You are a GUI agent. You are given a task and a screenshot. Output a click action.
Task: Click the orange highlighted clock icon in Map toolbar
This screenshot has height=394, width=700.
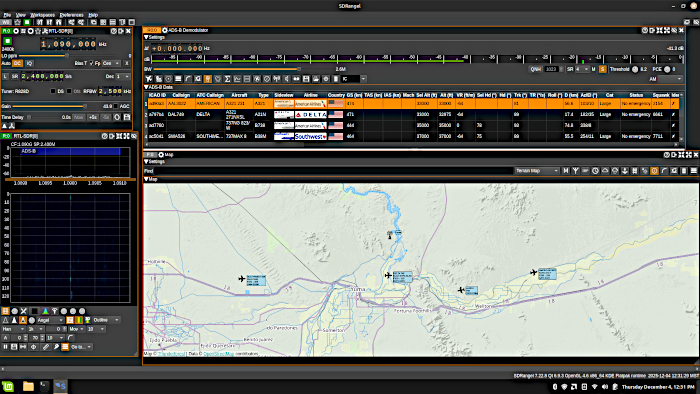(x=654, y=170)
